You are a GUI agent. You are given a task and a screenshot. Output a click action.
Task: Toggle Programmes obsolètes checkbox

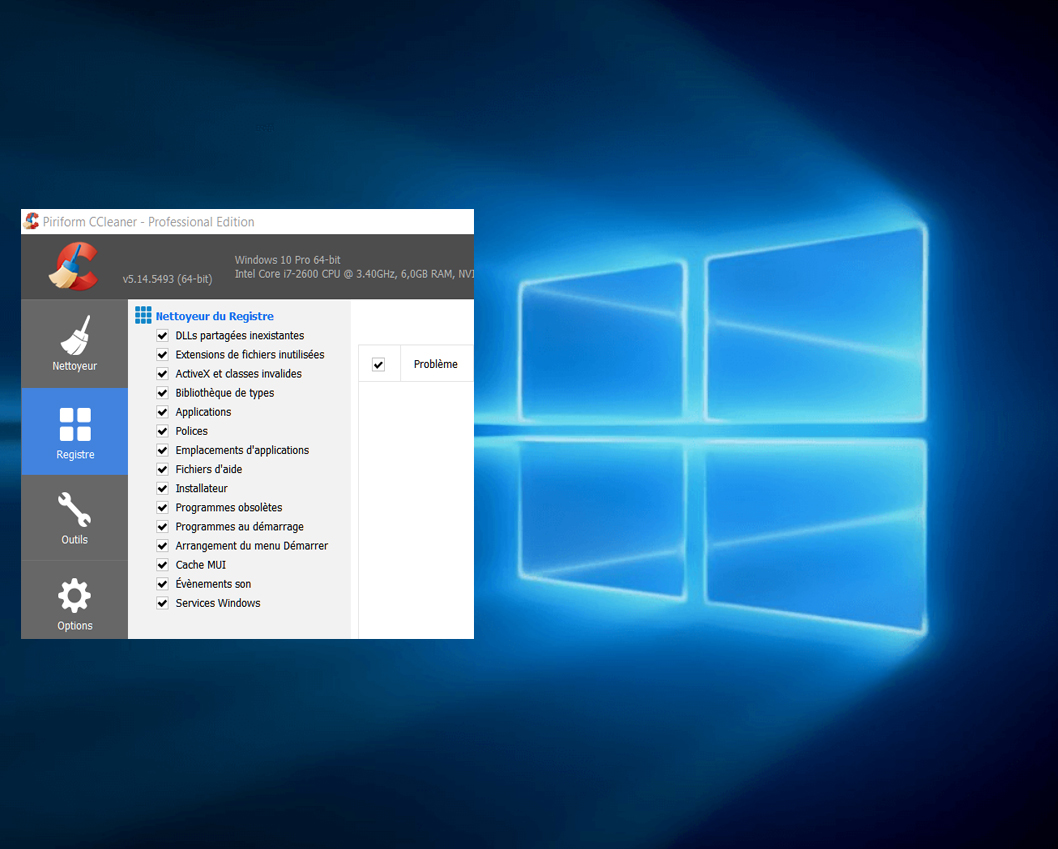click(x=163, y=508)
